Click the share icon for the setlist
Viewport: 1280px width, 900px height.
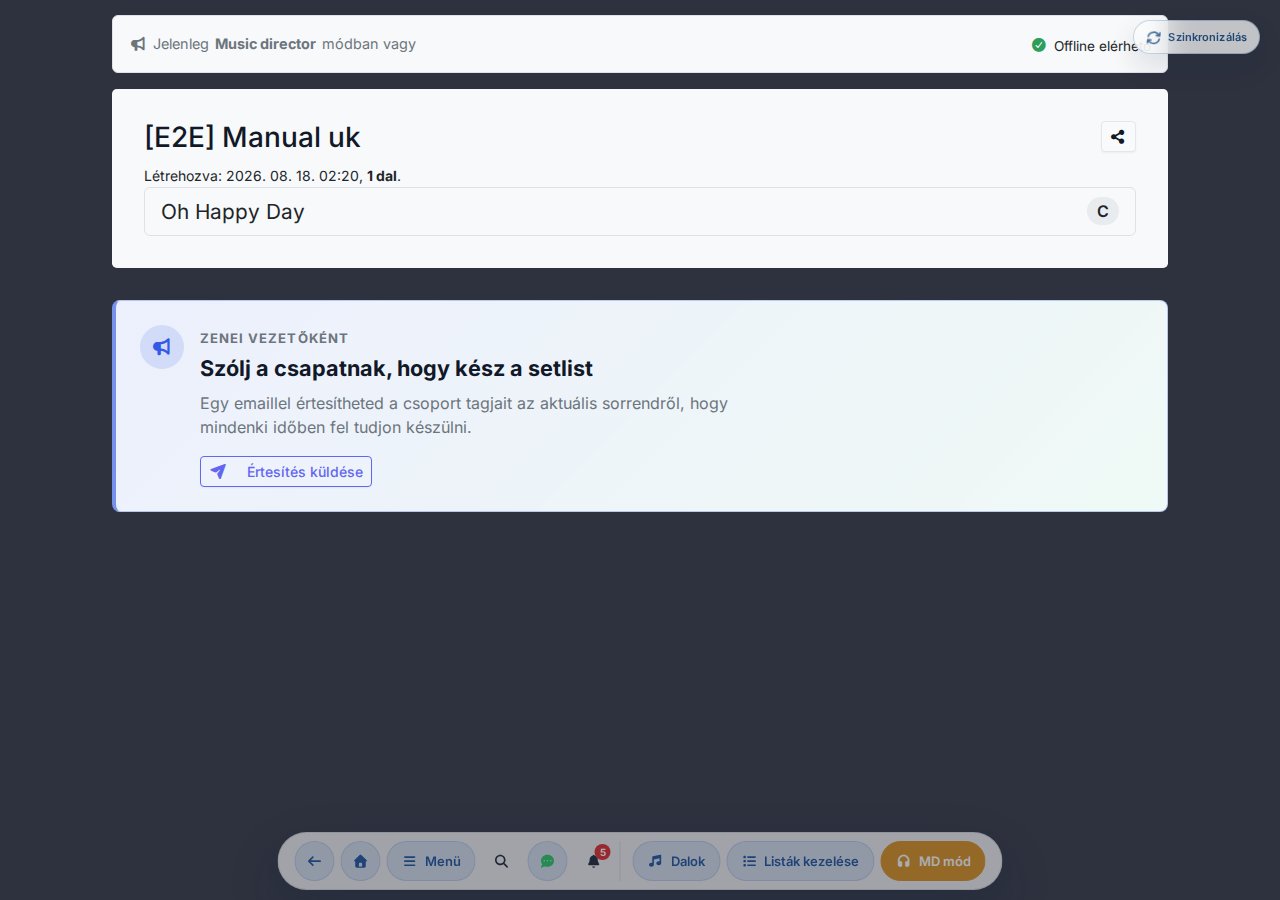click(1118, 137)
